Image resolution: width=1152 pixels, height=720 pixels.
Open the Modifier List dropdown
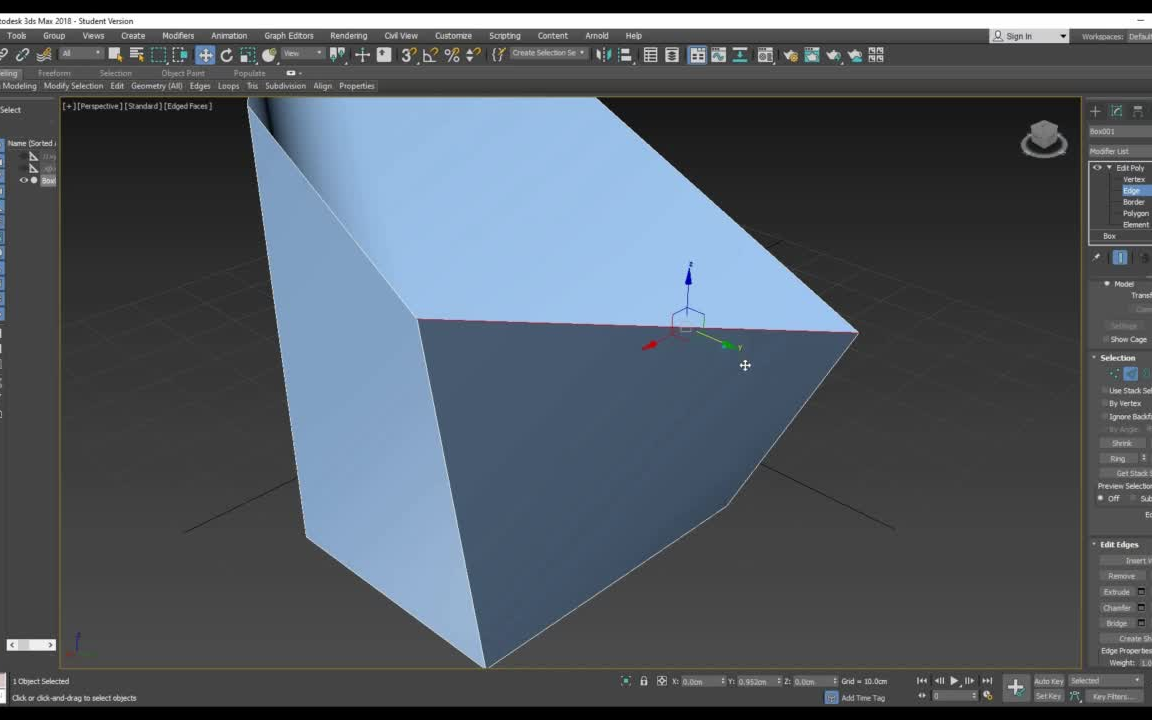(1118, 150)
